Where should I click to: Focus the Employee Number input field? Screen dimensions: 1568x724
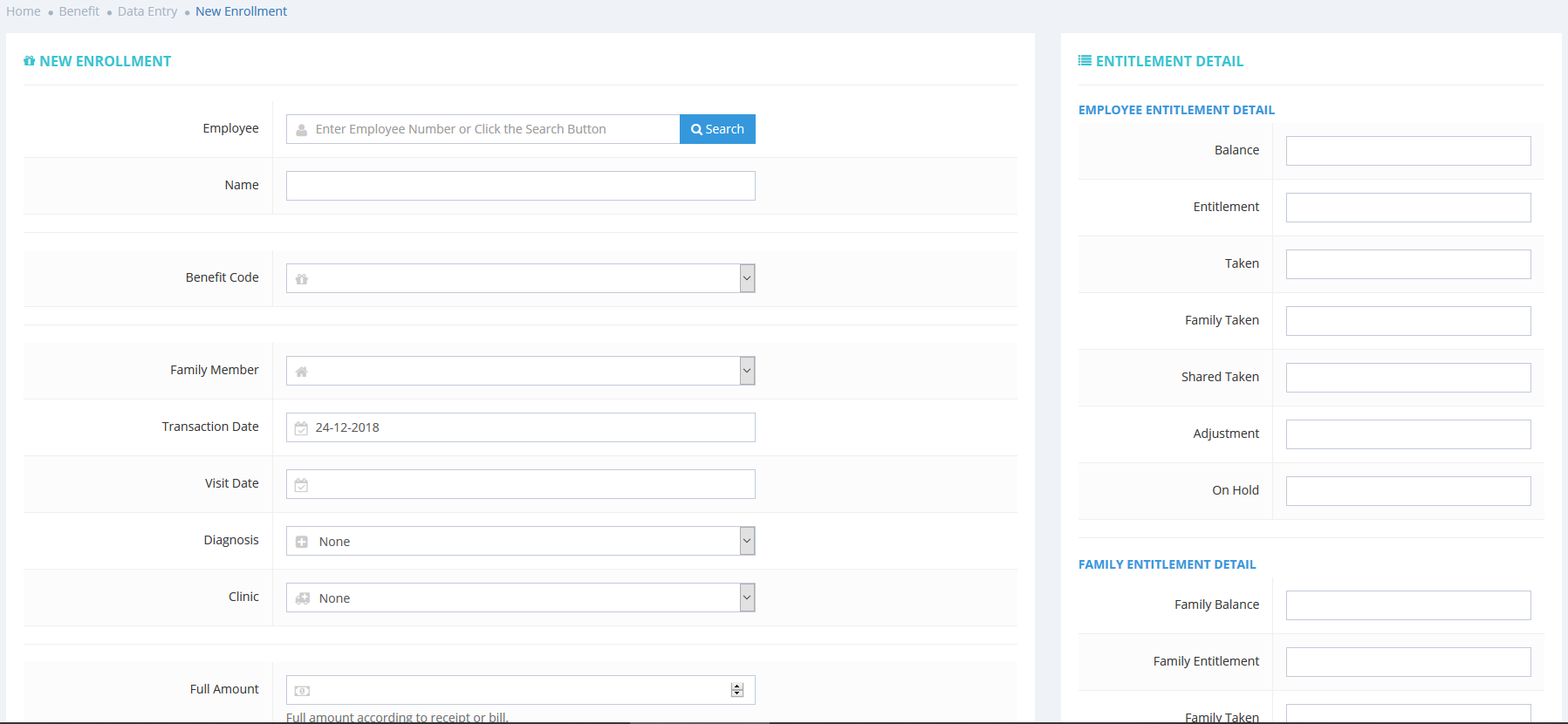click(493, 129)
